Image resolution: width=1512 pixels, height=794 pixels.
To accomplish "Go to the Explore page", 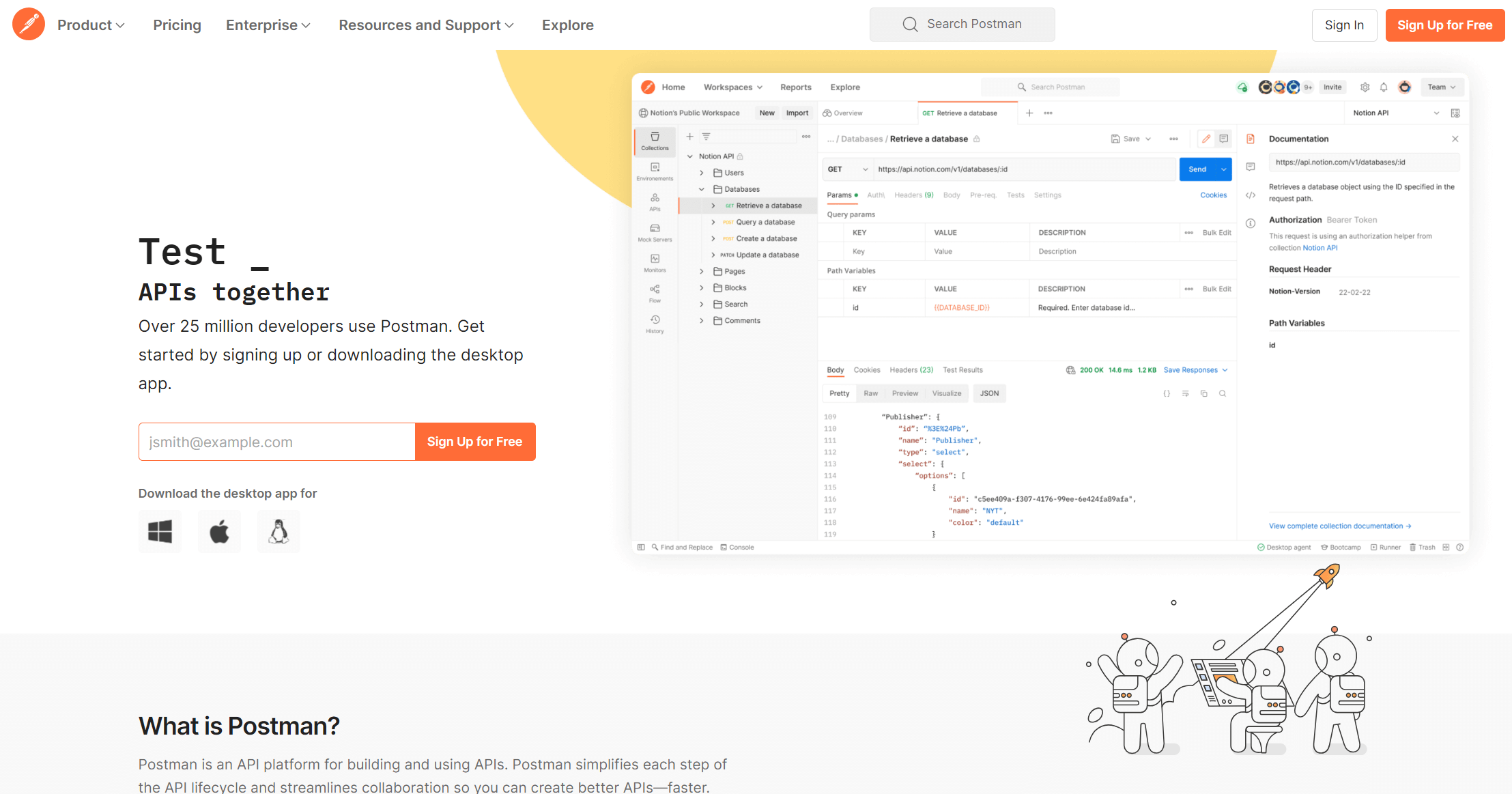I will 567,25.
